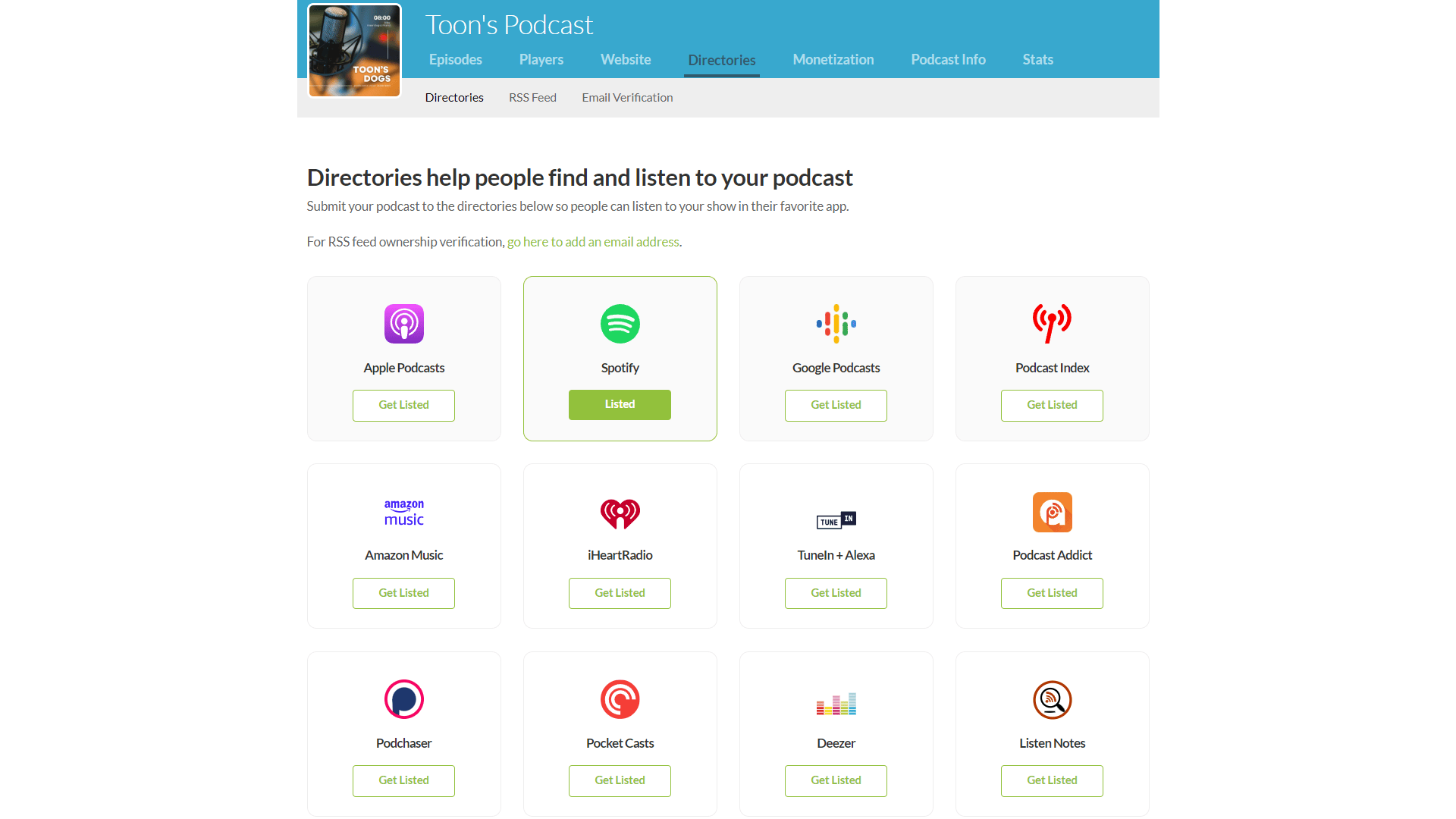
Task: Click the Podcast Addict icon
Action: click(1052, 512)
